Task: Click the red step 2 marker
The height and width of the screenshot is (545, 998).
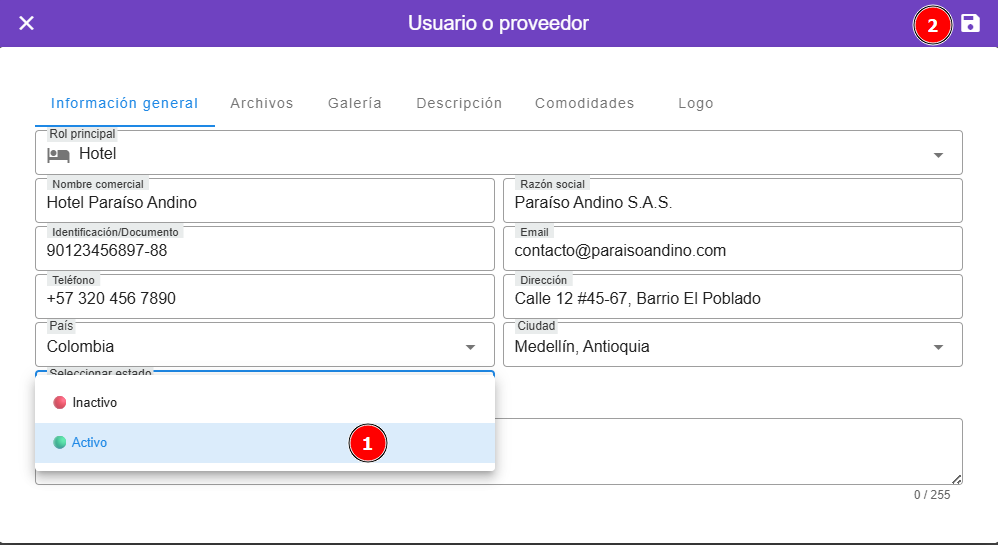Action: tap(932, 26)
